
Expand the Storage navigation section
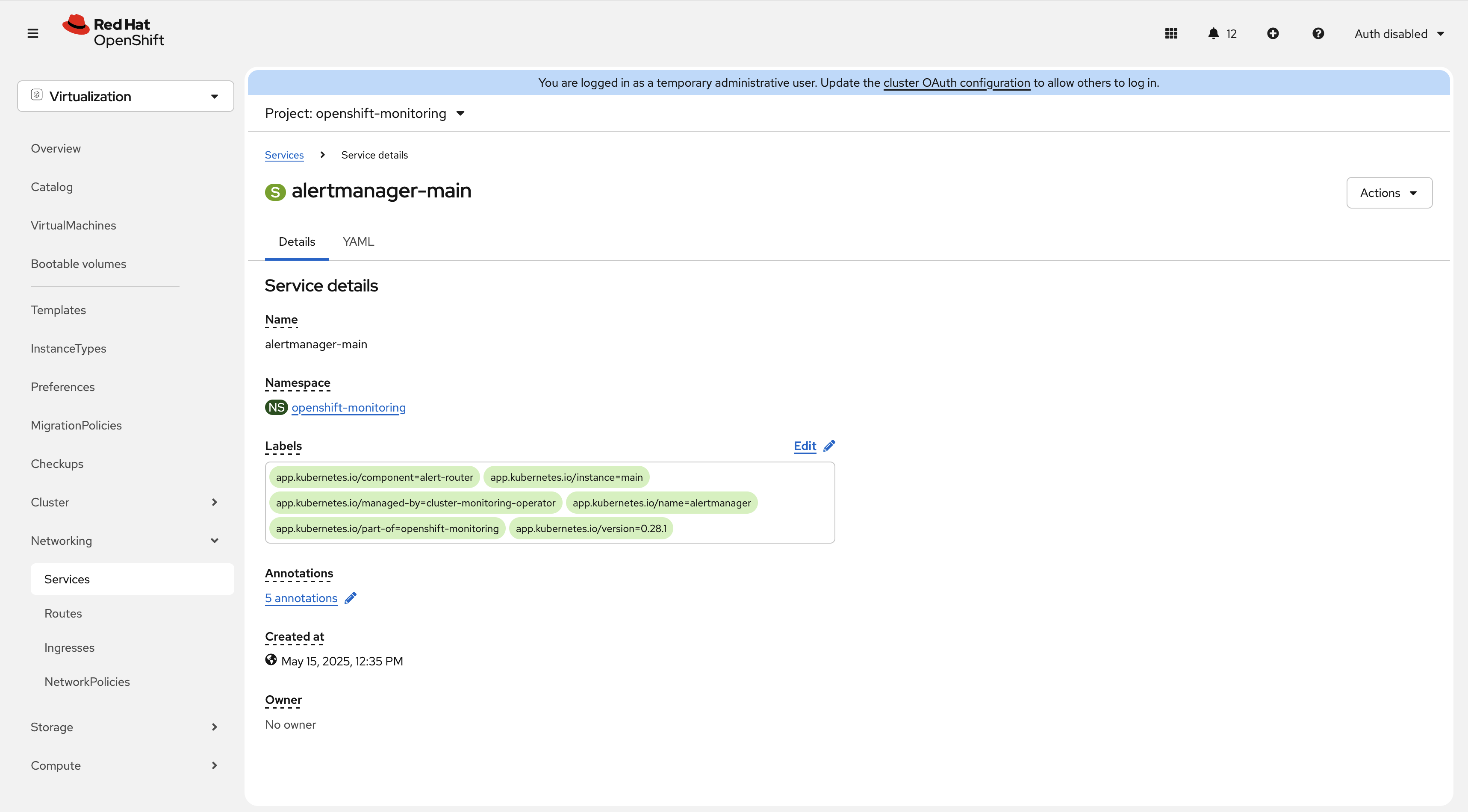(x=124, y=727)
